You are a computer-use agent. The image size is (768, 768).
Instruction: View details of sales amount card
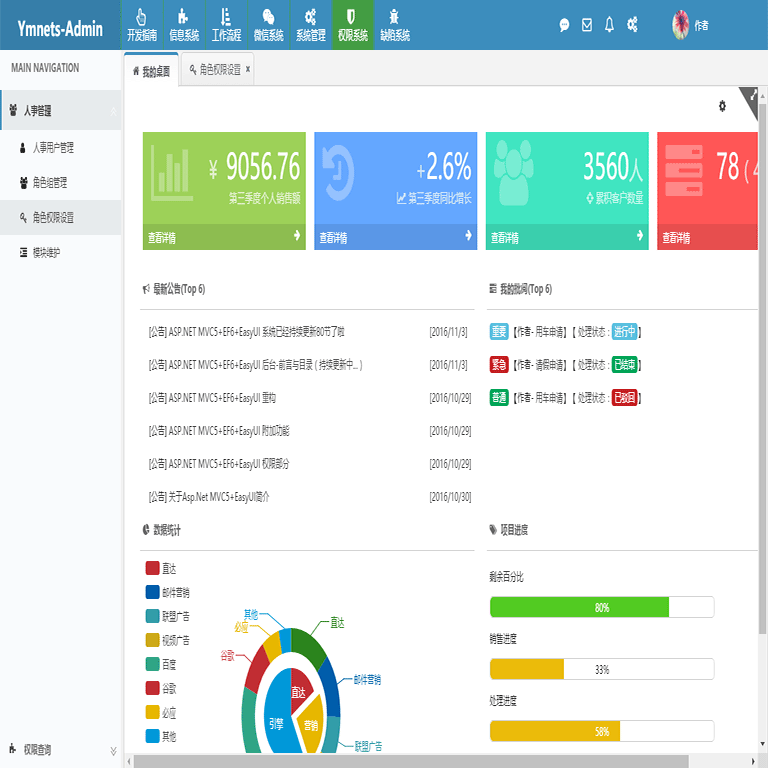(x=224, y=237)
